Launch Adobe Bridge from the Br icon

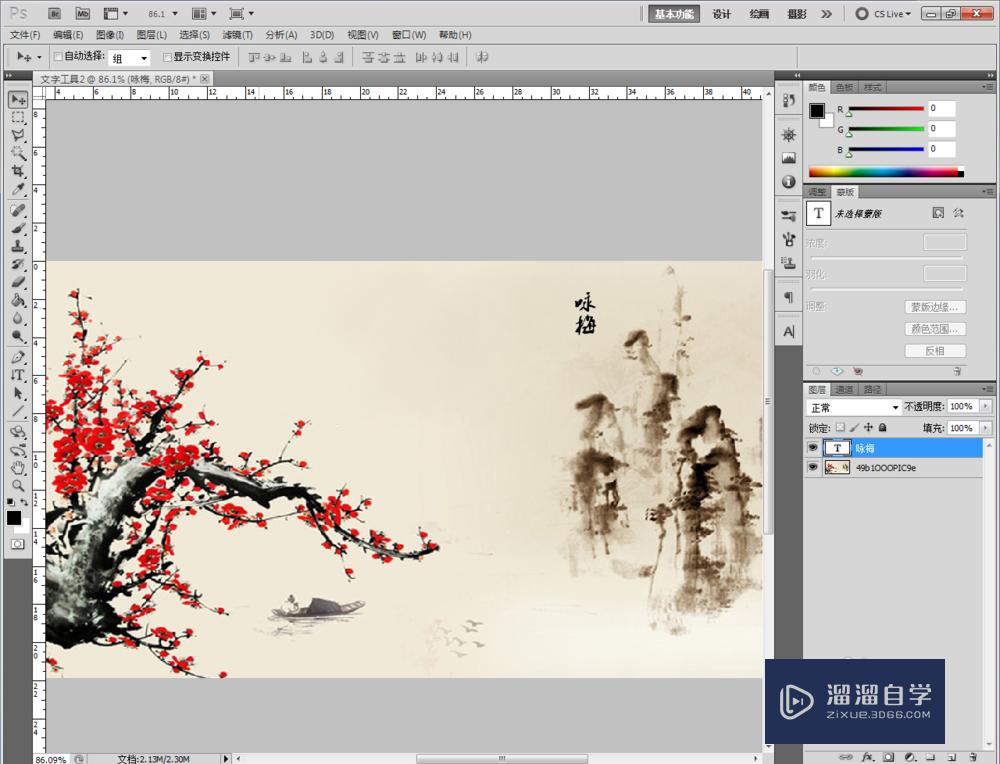[x=56, y=14]
